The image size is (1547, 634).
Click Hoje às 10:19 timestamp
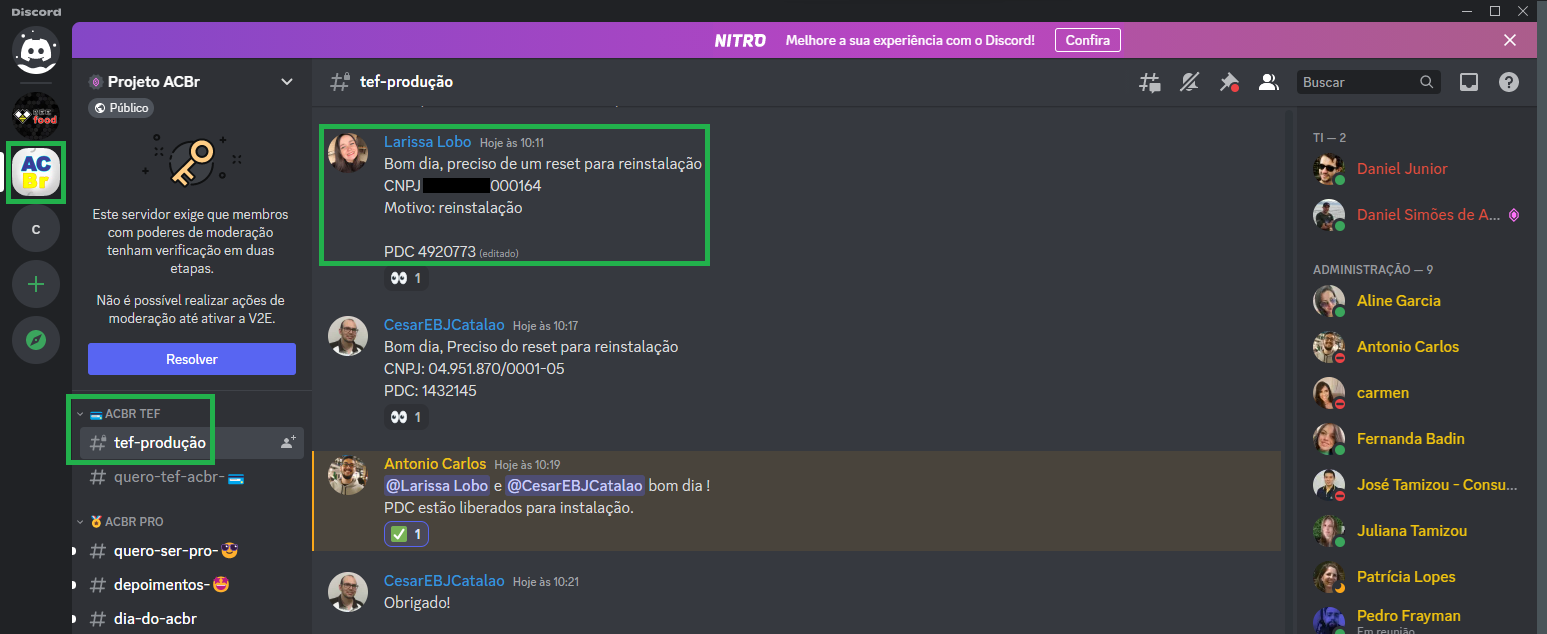527,465
